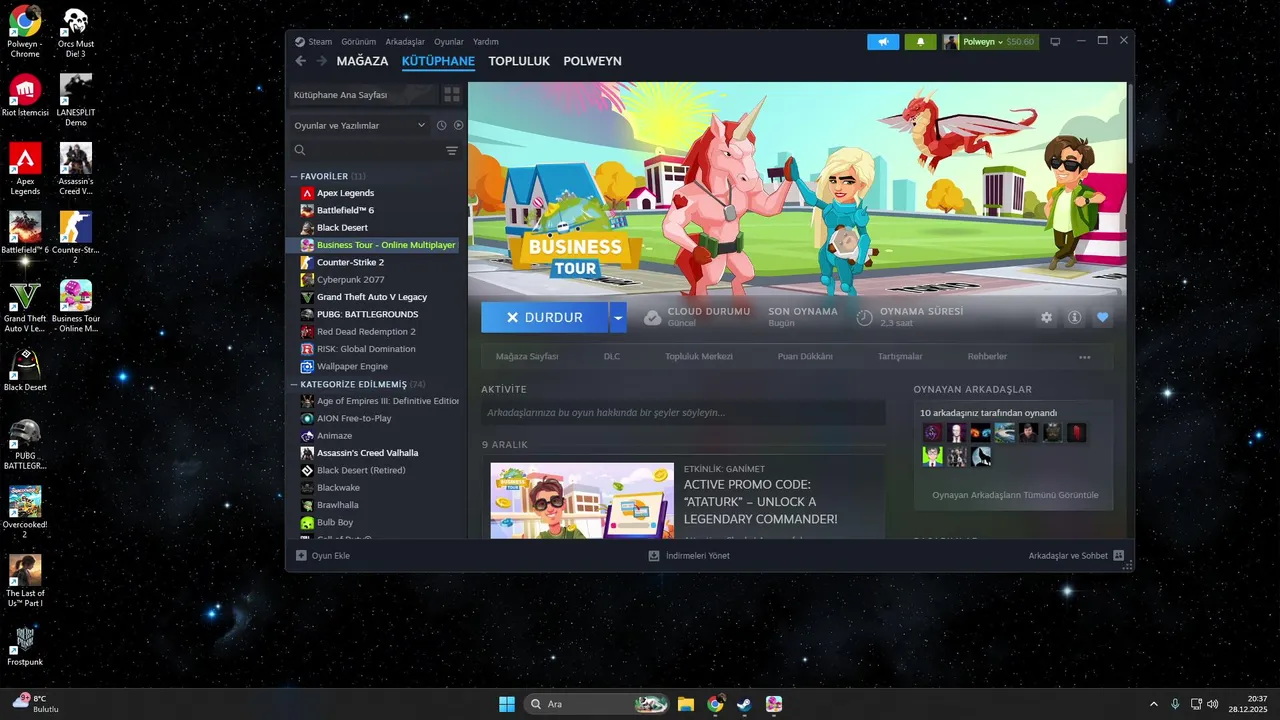Image resolution: width=1280 pixels, height=720 pixels.
Task: Open Tartışmalar link
Action: point(900,357)
